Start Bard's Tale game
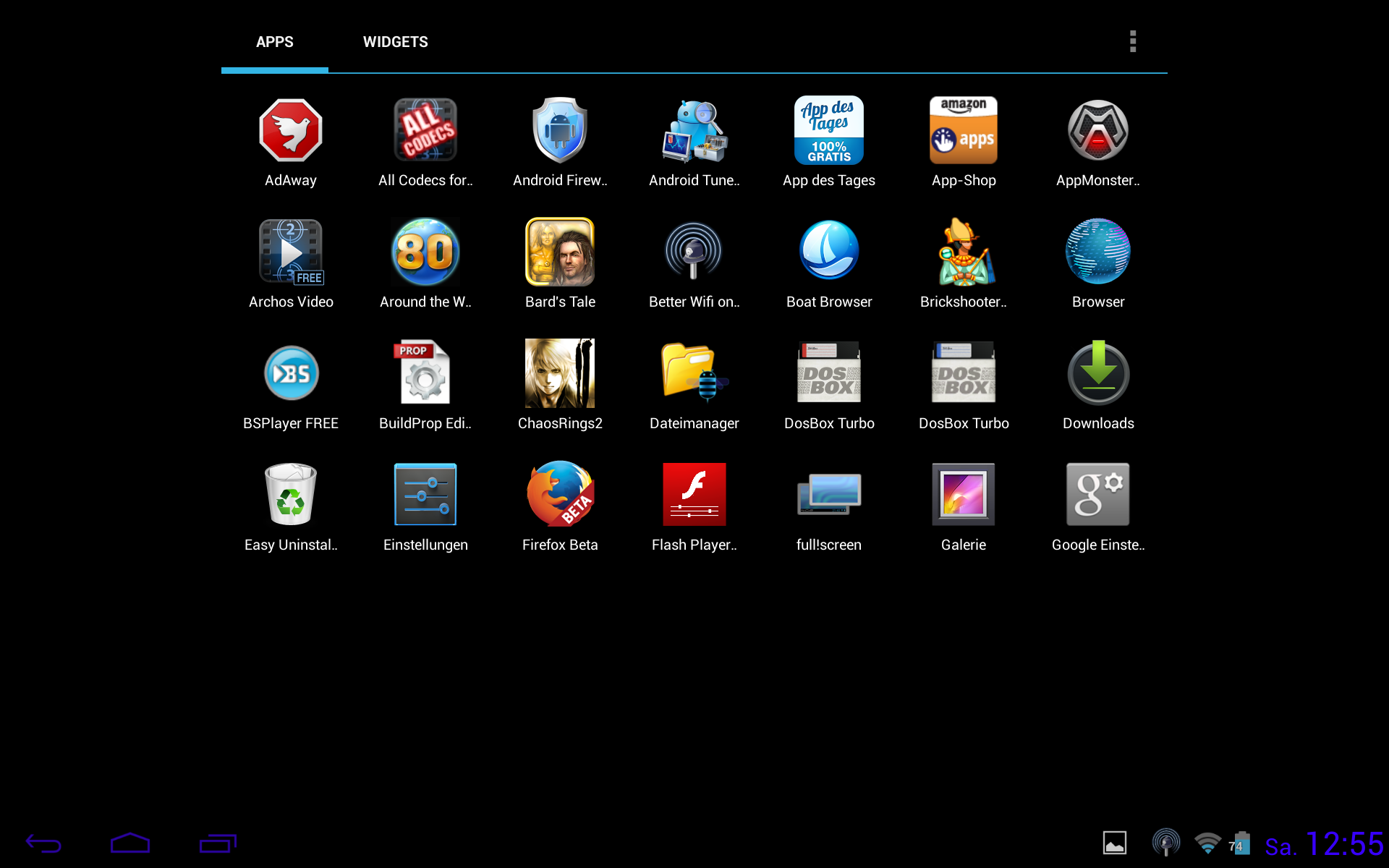 560,252
